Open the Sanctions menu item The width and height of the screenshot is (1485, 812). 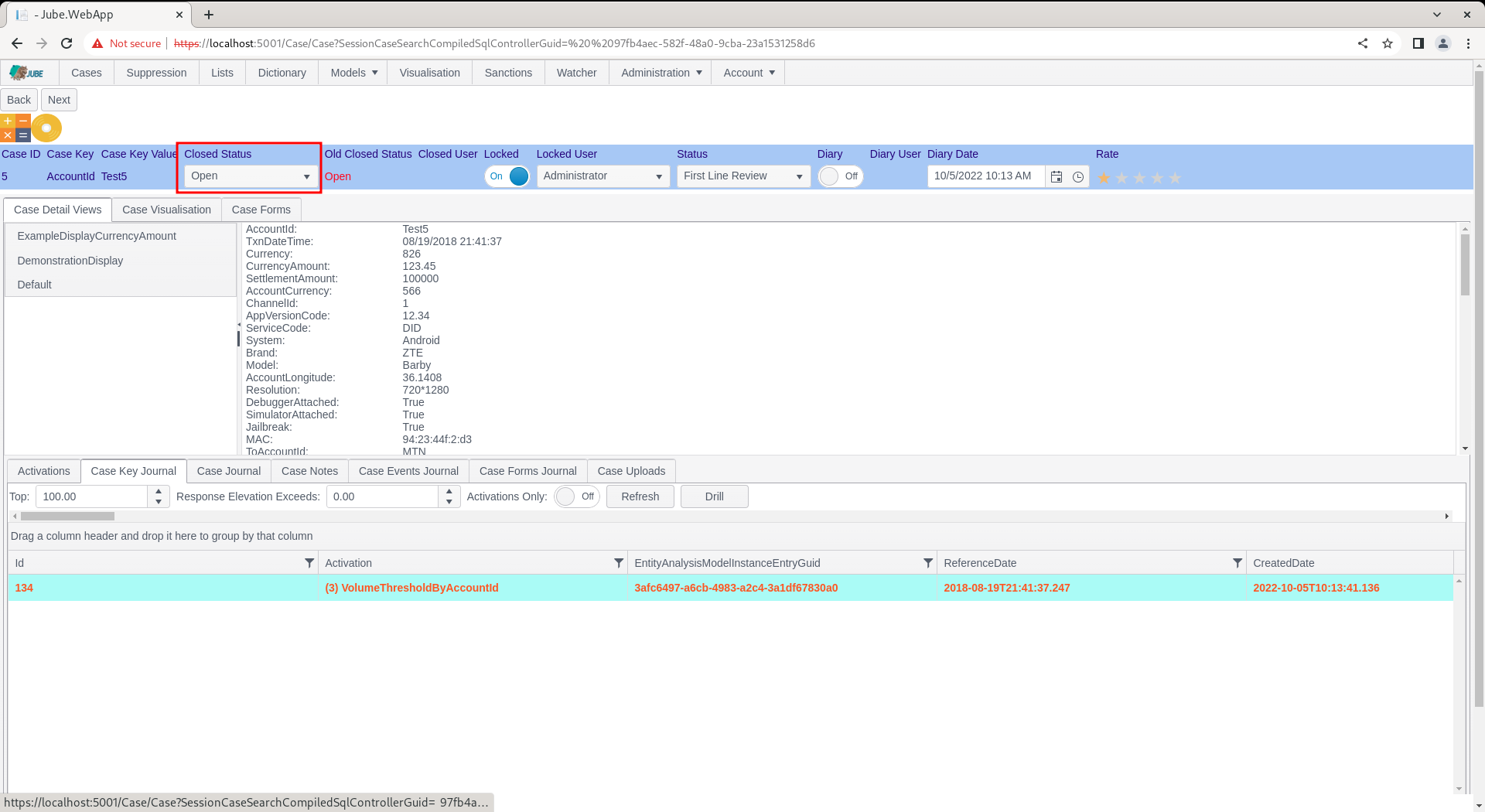click(x=508, y=73)
